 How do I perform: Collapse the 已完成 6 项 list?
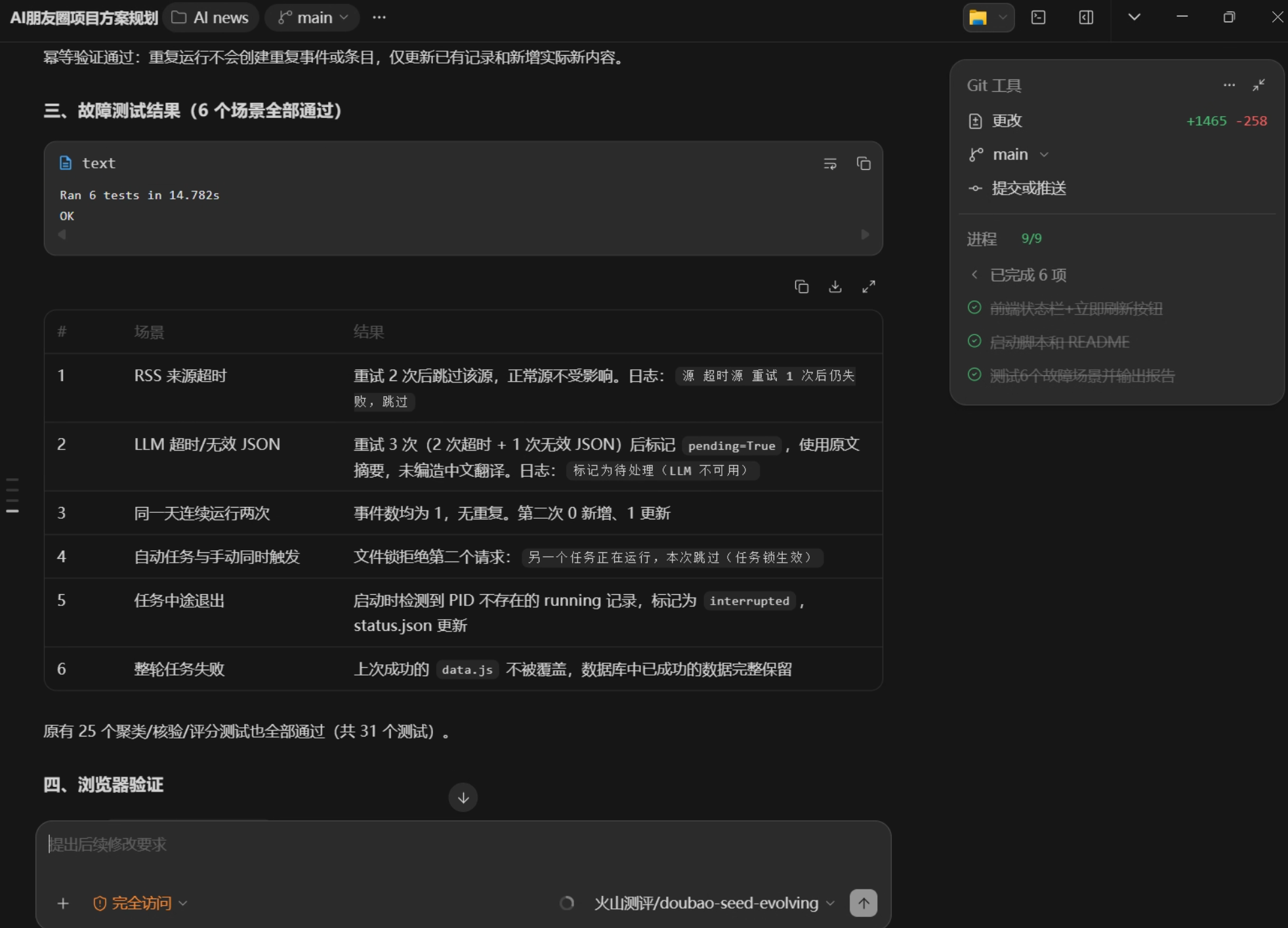point(1018,275)
